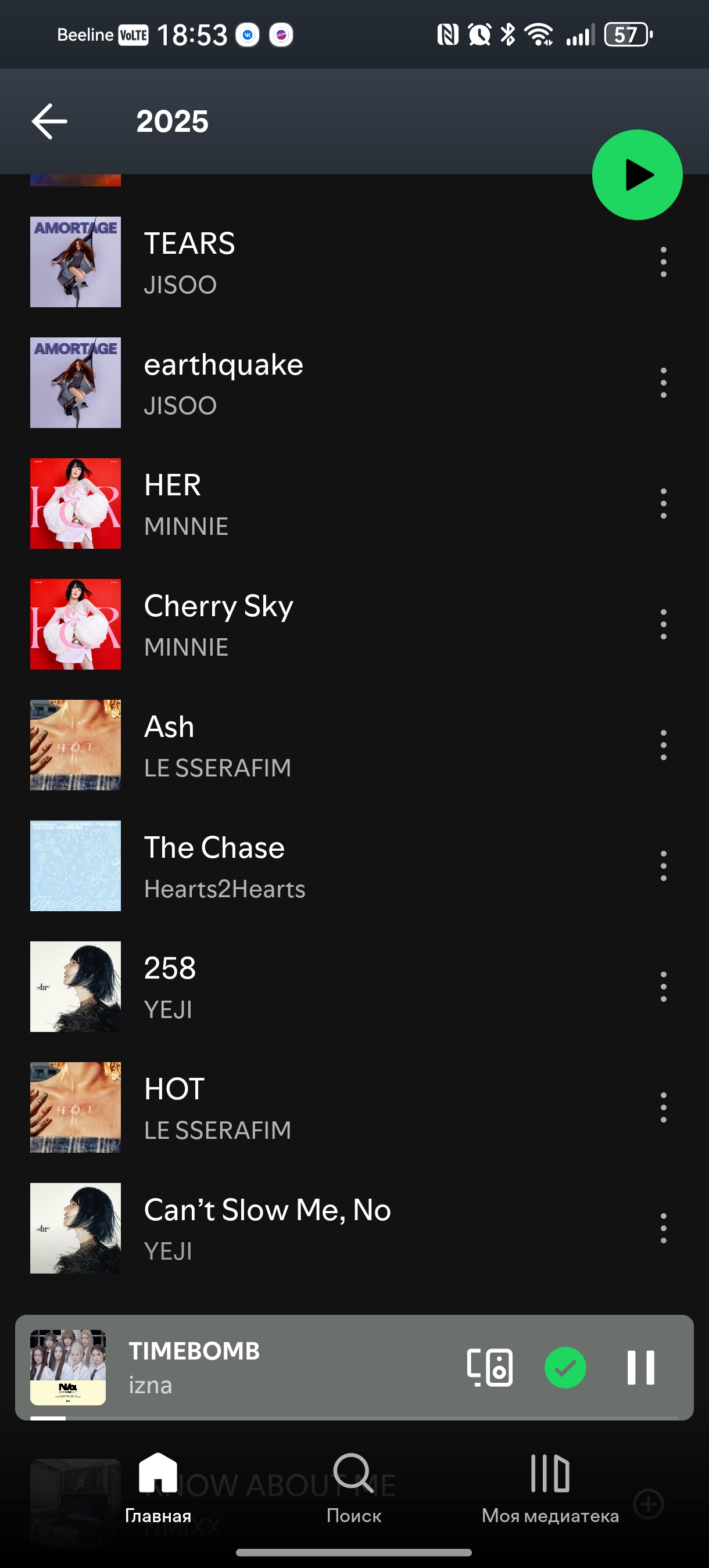Open the more options menu for Cherry Sky
709x1568 pixels.
[663, 624]
